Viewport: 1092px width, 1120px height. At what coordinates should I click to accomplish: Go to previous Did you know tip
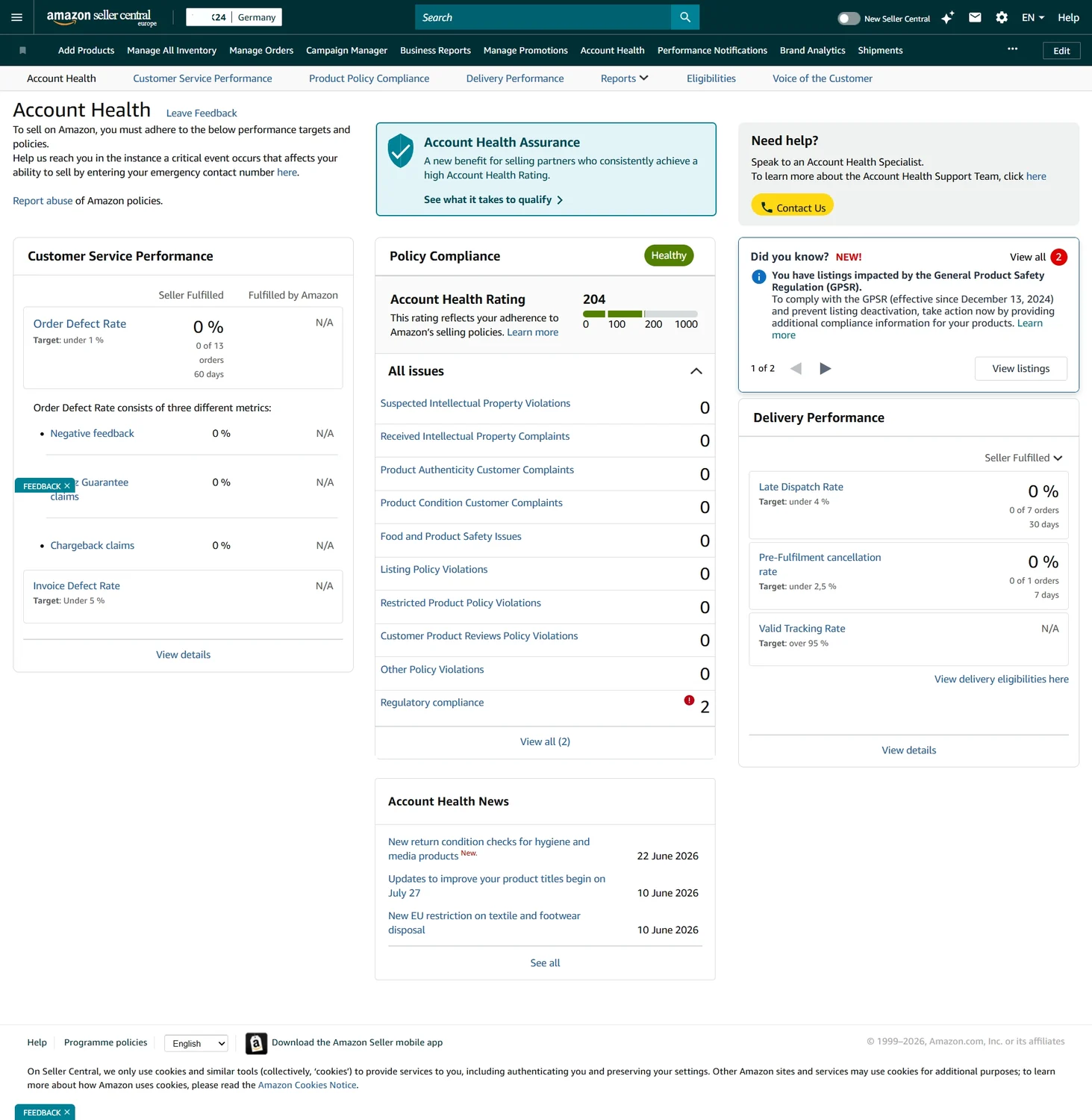coord(796,369)
